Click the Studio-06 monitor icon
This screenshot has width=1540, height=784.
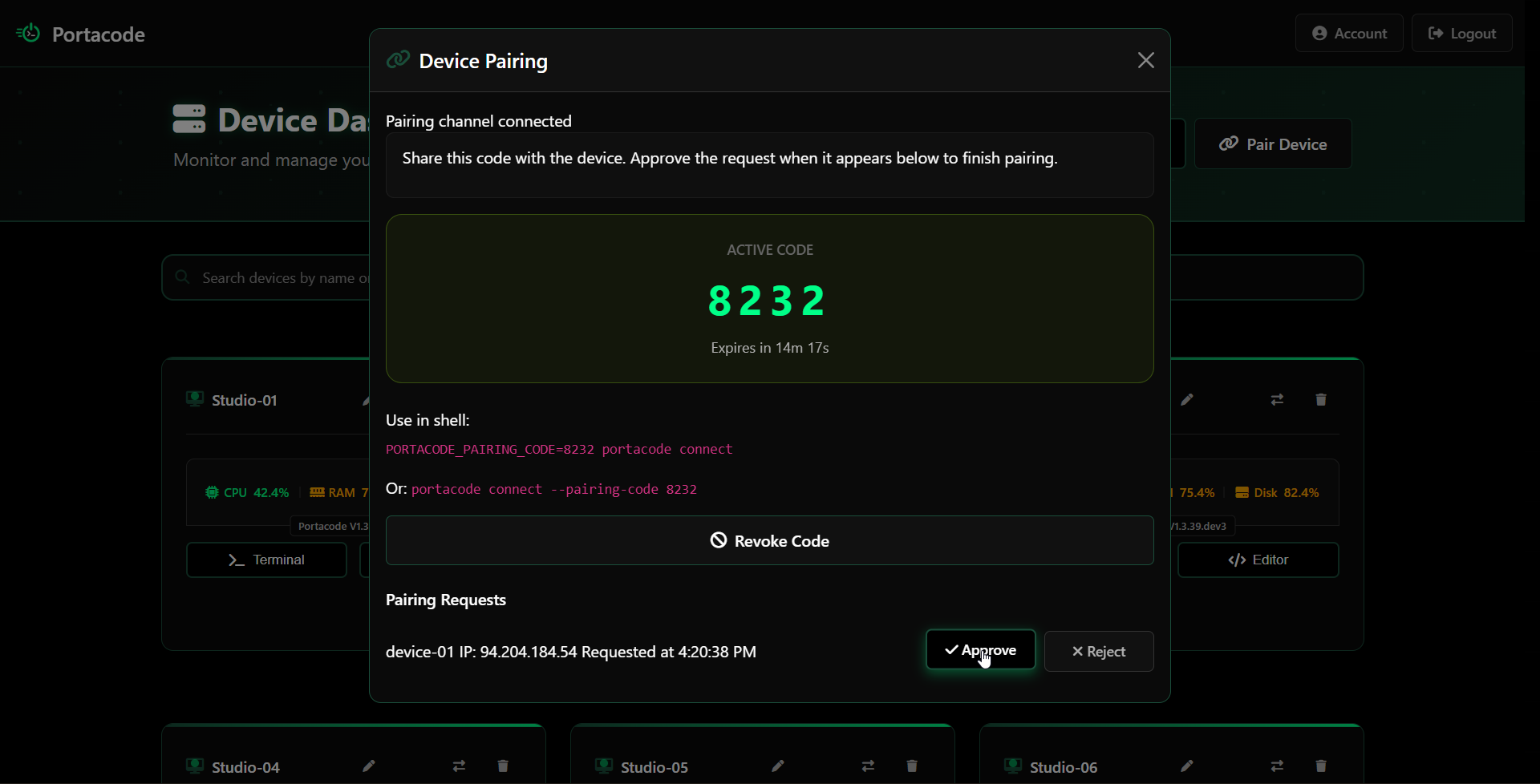[x=1013, y=766]
